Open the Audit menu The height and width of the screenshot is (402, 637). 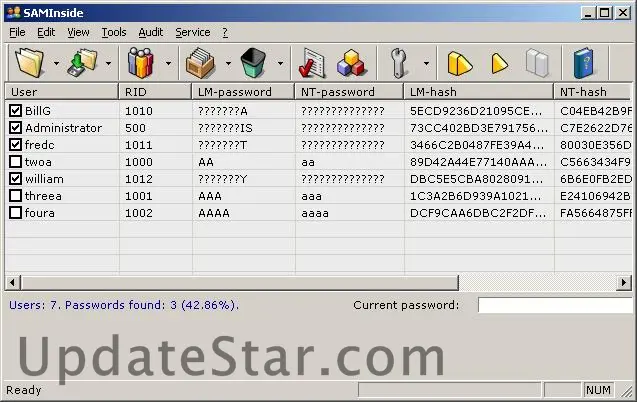pyautogui.click(x=151, y=32)
